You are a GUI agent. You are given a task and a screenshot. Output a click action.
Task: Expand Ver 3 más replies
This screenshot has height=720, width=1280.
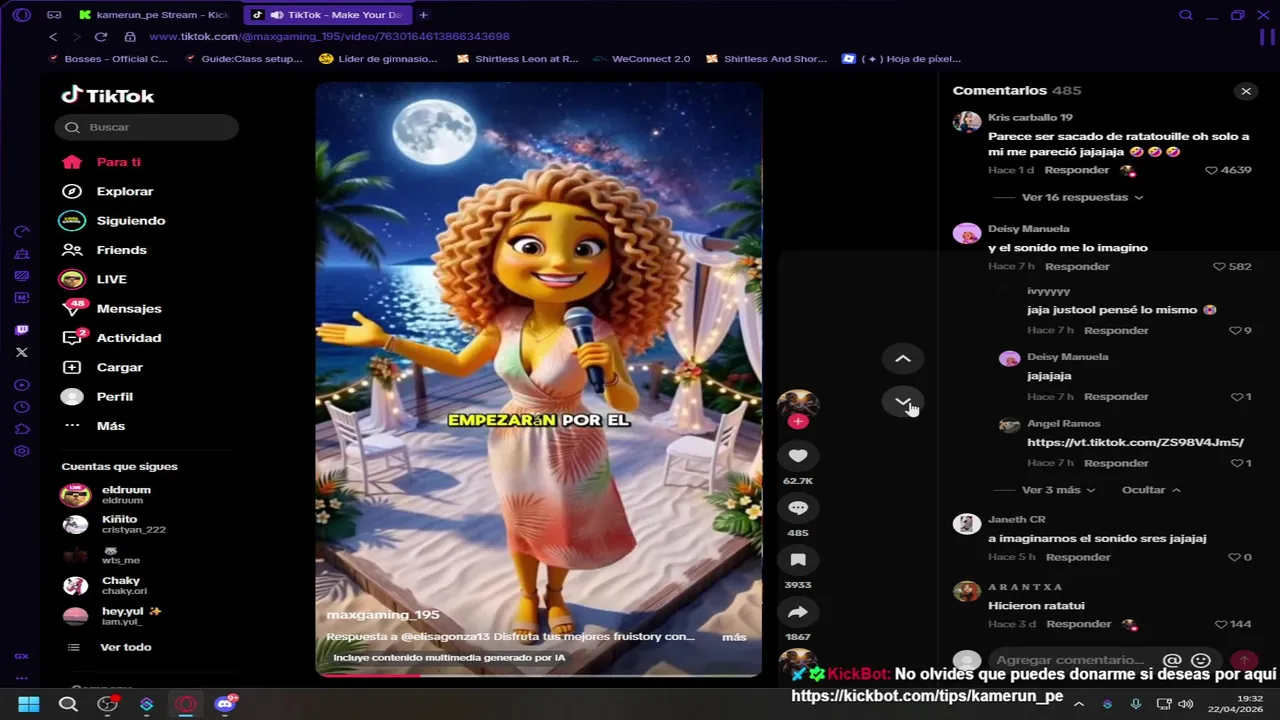[x=1058, y=490]
